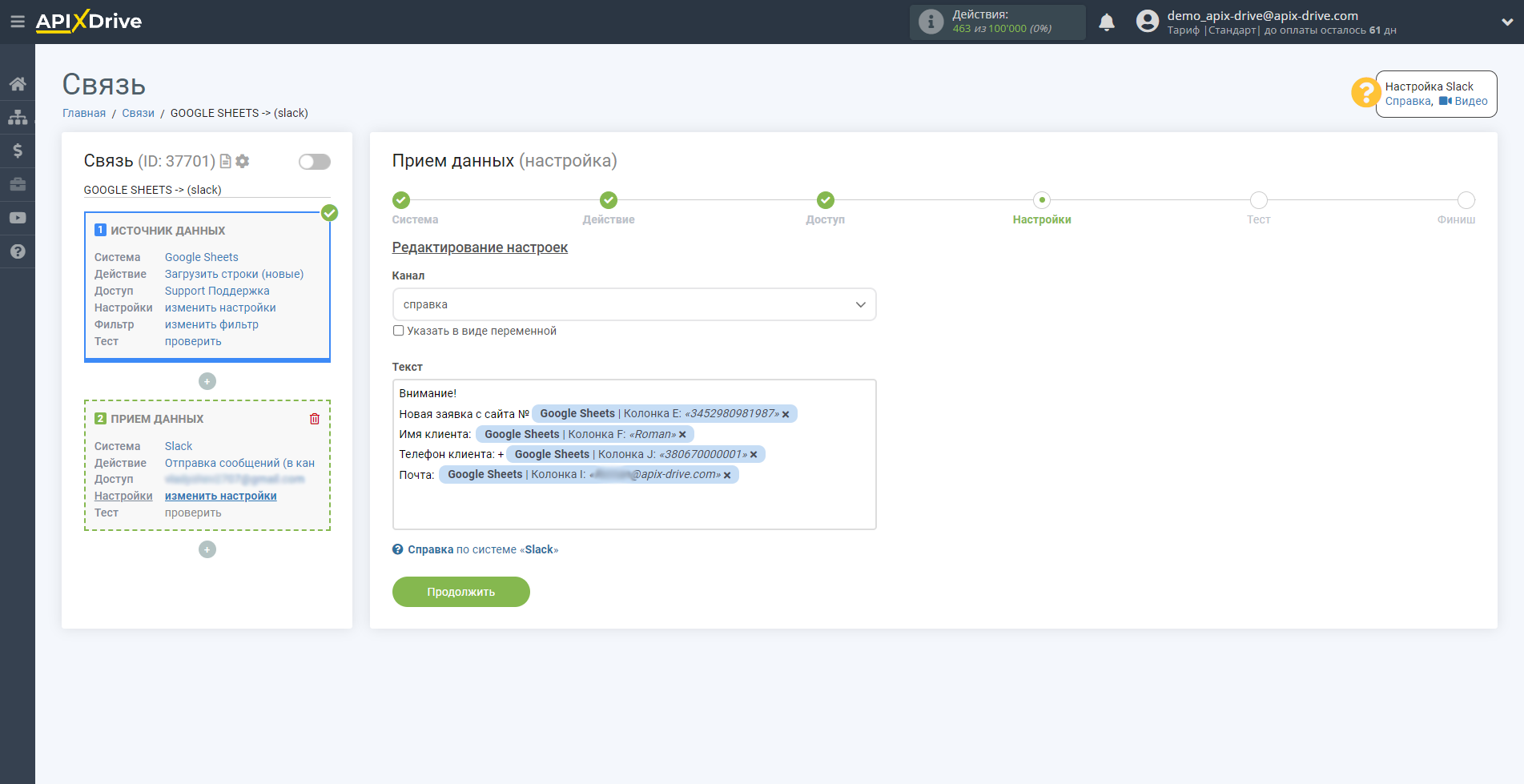Check Указать в виде переменной
Screen dimensions: 1524x784
pos(398,331)
